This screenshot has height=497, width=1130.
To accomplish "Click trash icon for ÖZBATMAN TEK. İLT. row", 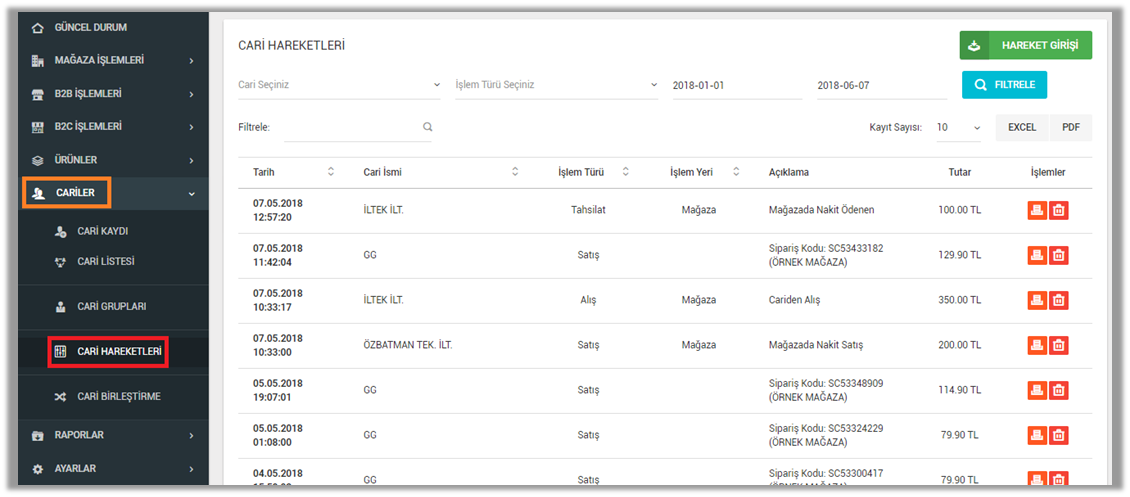I will [1059, 345].
